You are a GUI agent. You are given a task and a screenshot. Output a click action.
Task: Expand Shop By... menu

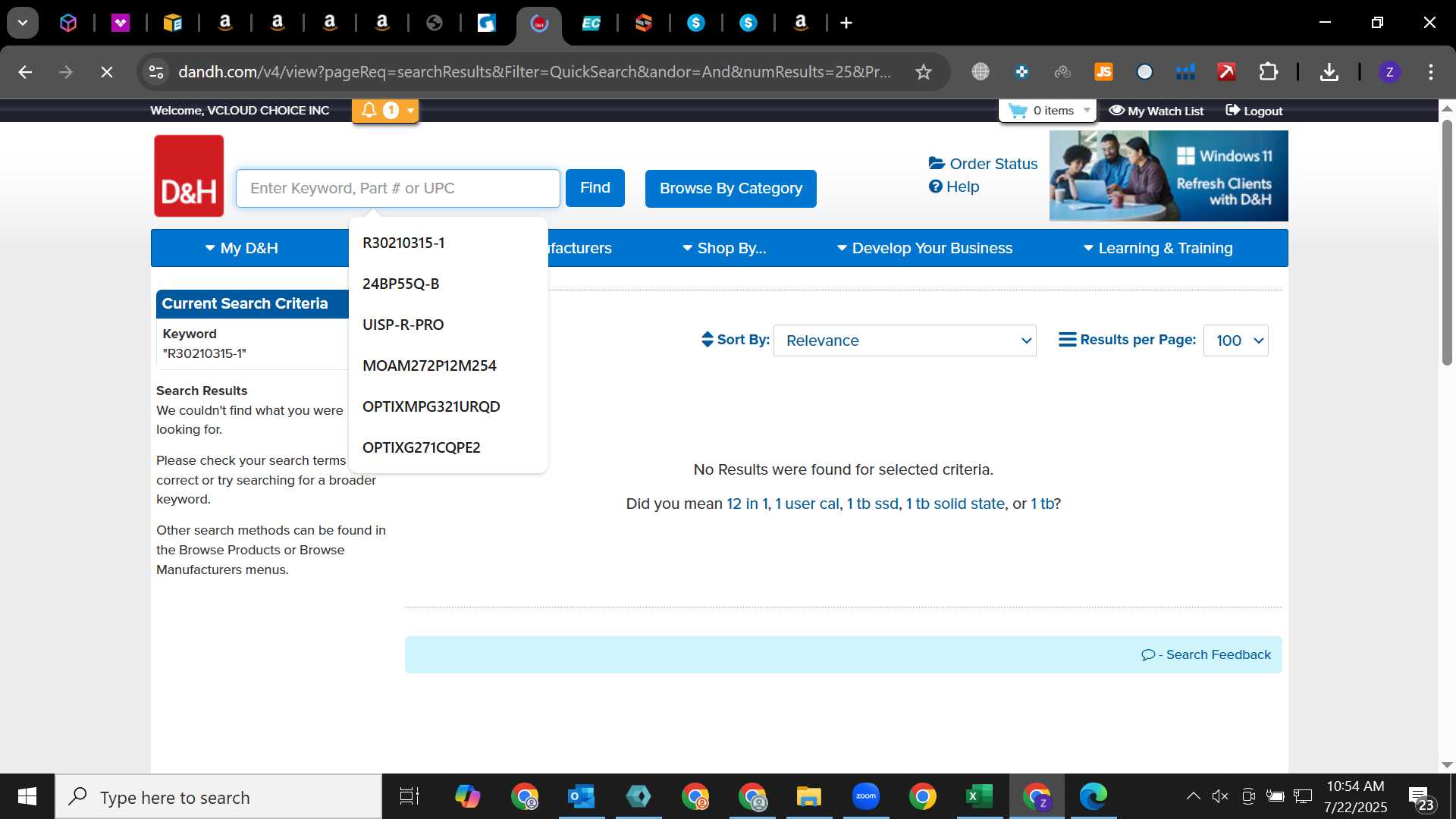click(x=724, y=248)
